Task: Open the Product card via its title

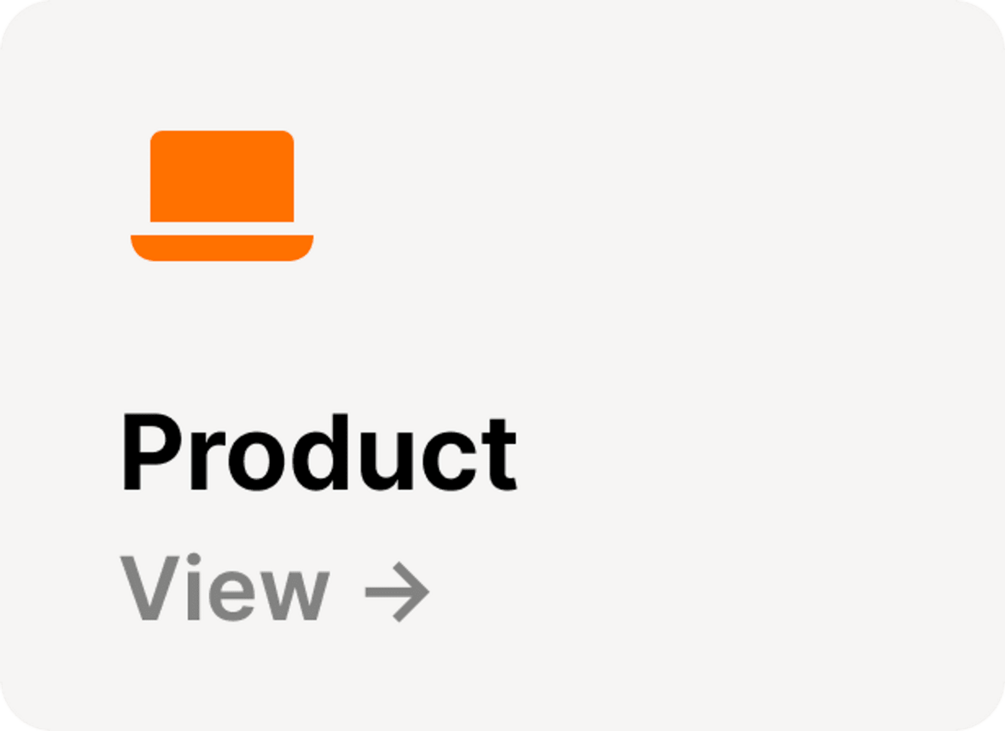Action: coord(319,452)
